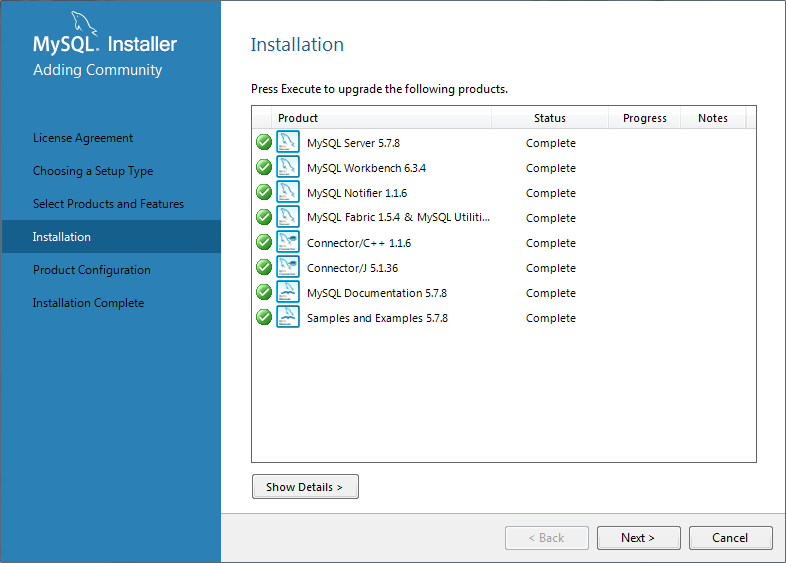This screenshot has height=563, width=786.
Task: Click the Next button
Action: (638, 538)
